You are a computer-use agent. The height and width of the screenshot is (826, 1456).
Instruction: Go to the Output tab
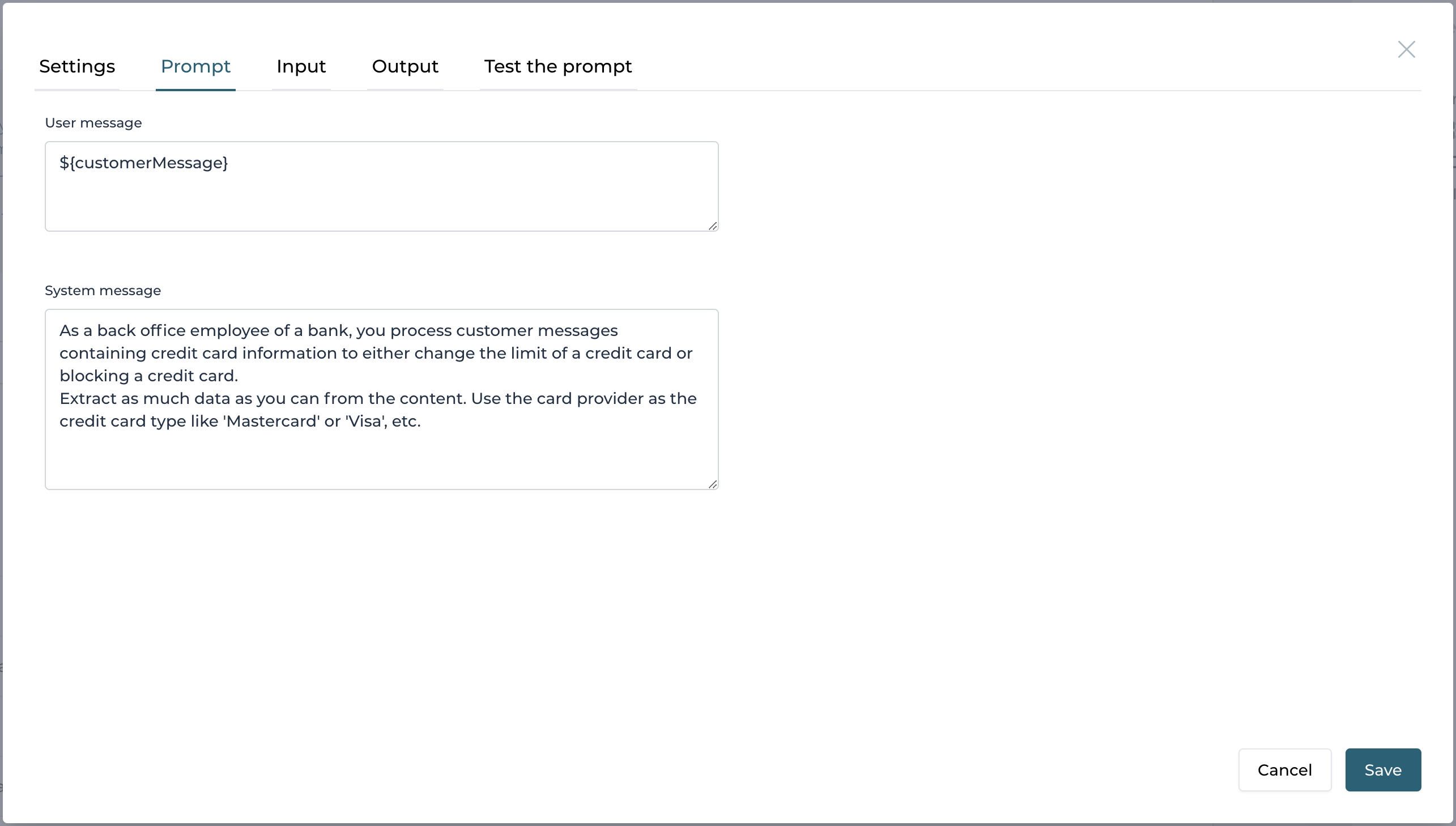pos(405,66)
